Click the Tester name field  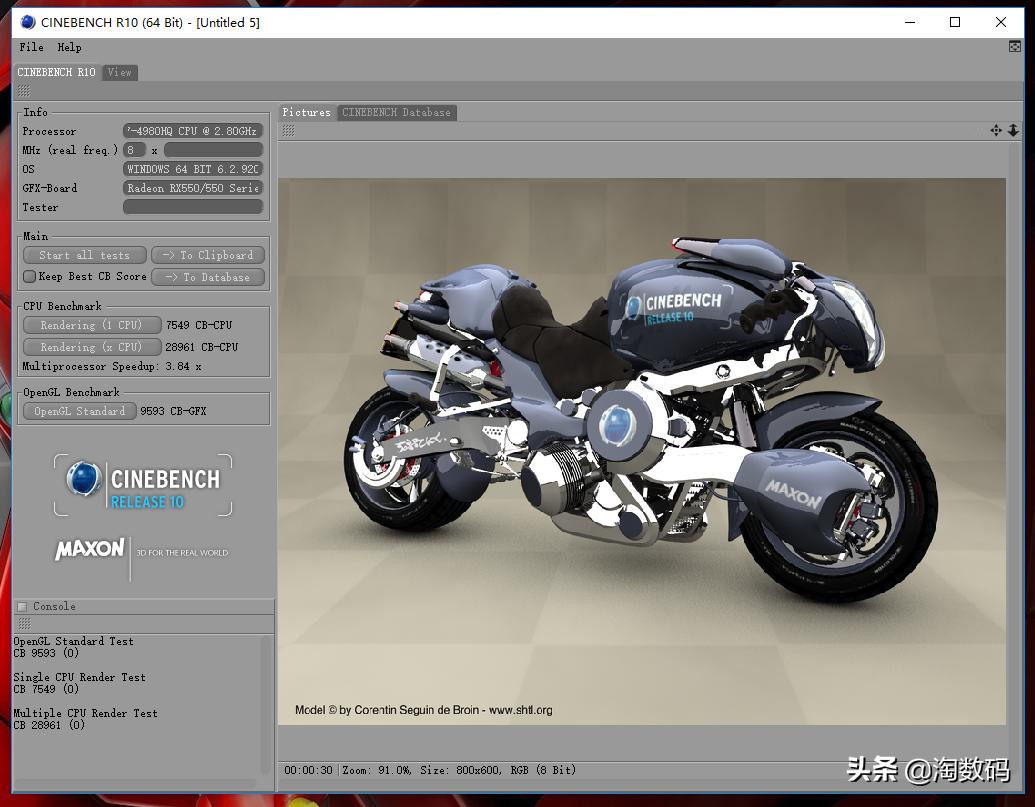(x=193, y=207)
